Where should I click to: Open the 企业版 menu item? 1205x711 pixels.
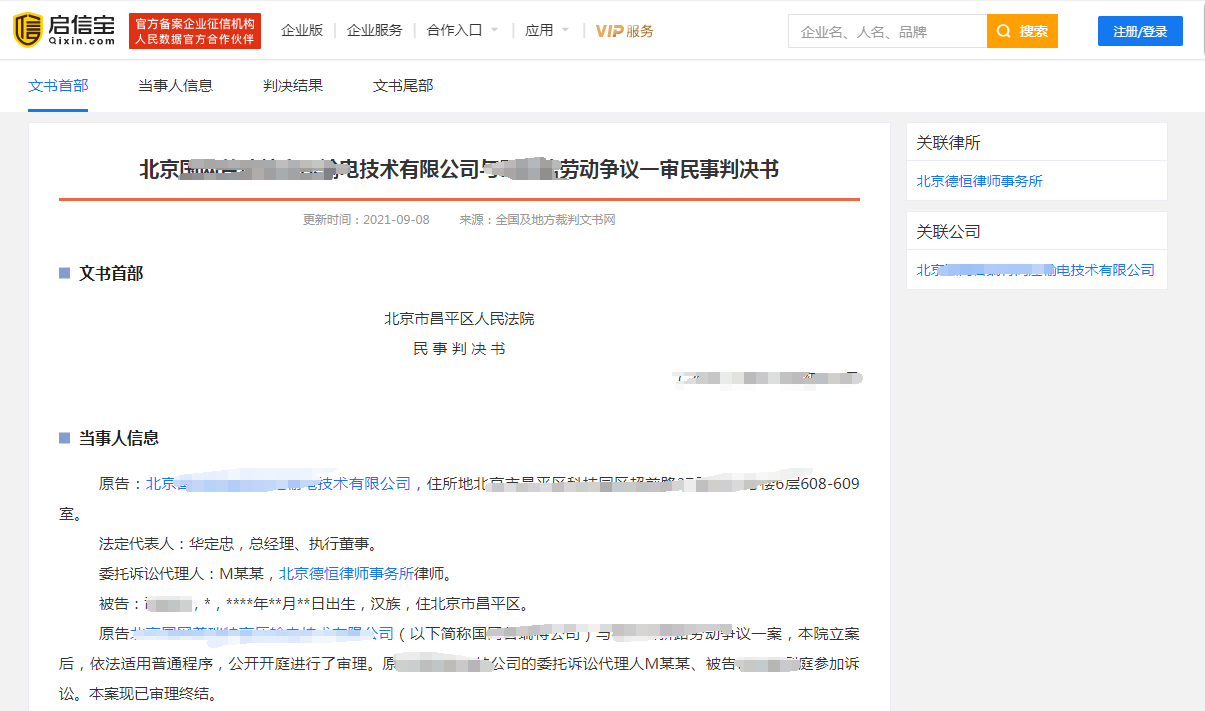302,30
